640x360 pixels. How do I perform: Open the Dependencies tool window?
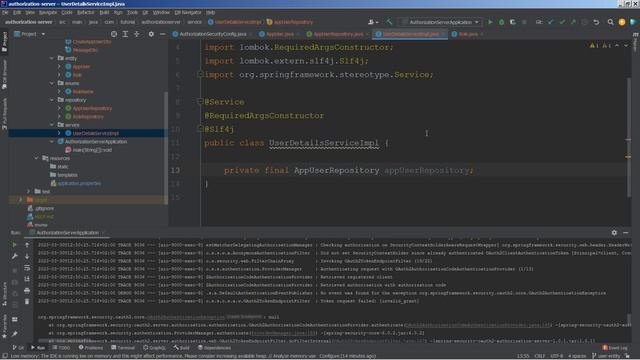point(214,348)
